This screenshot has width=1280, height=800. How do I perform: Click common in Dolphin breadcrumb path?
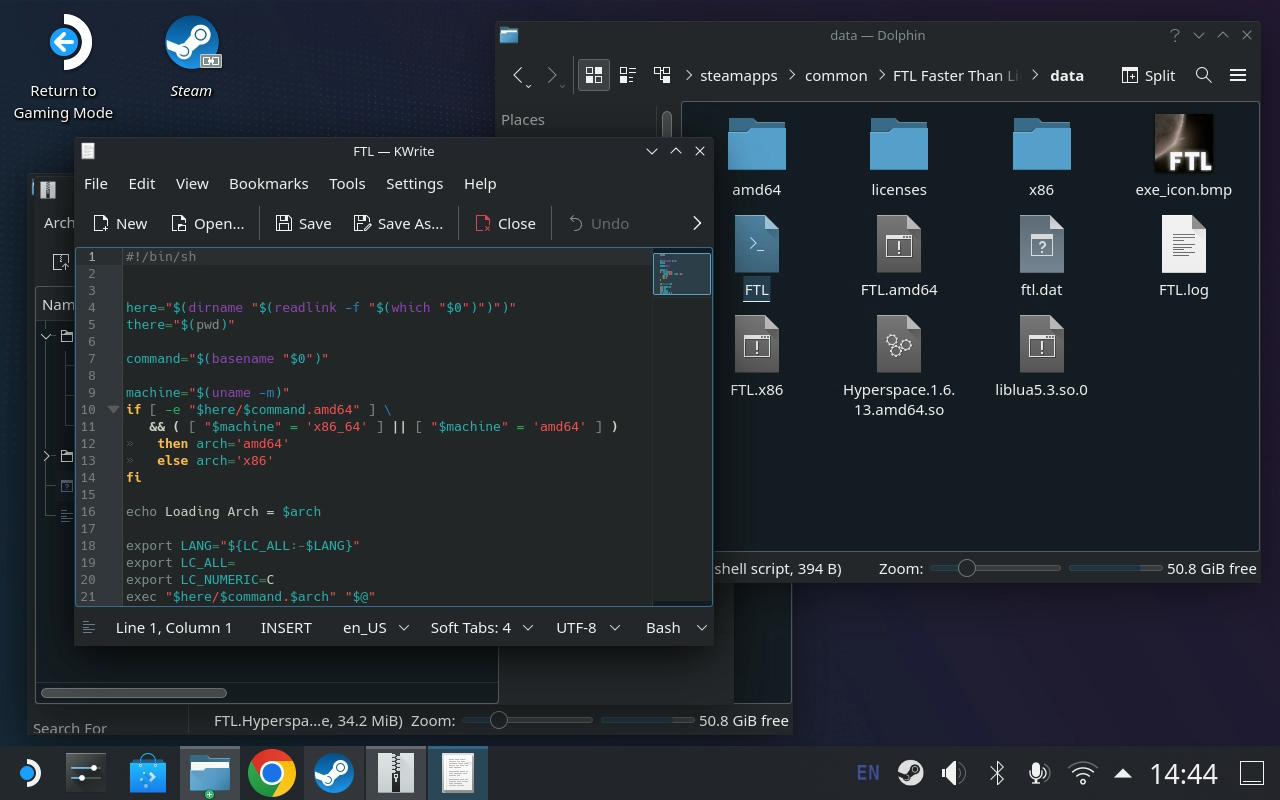[836, 75]
